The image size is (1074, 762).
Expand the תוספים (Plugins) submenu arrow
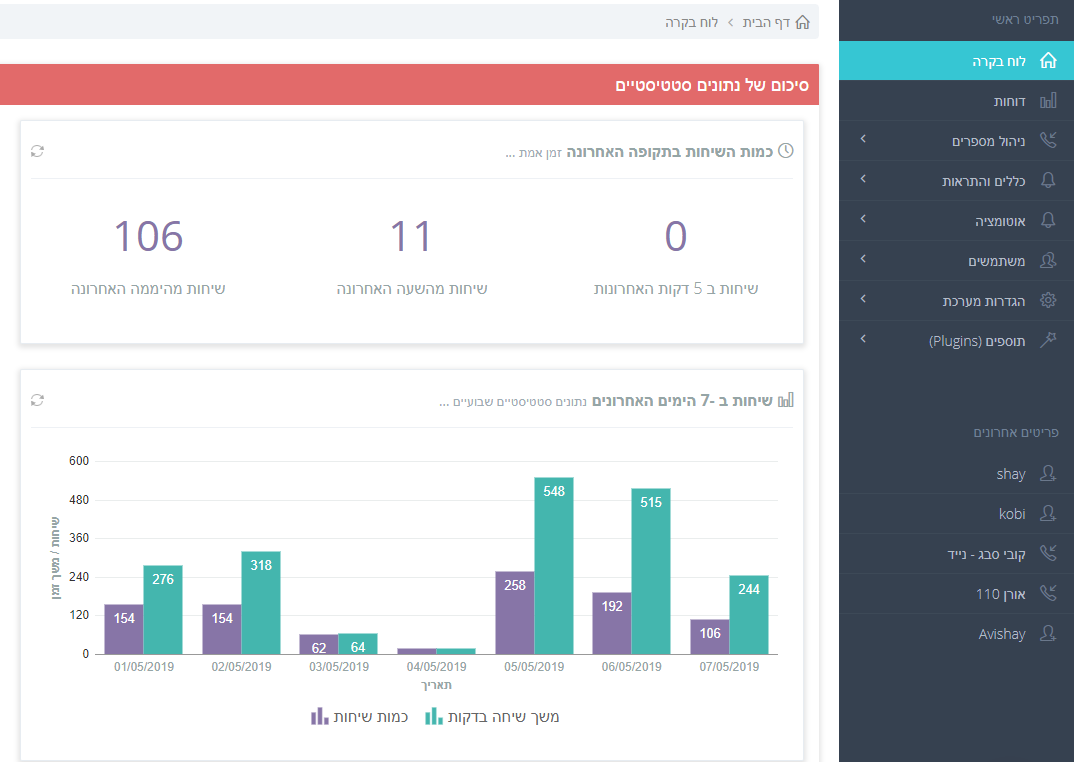pyautogui.click(x=863, y=339)
